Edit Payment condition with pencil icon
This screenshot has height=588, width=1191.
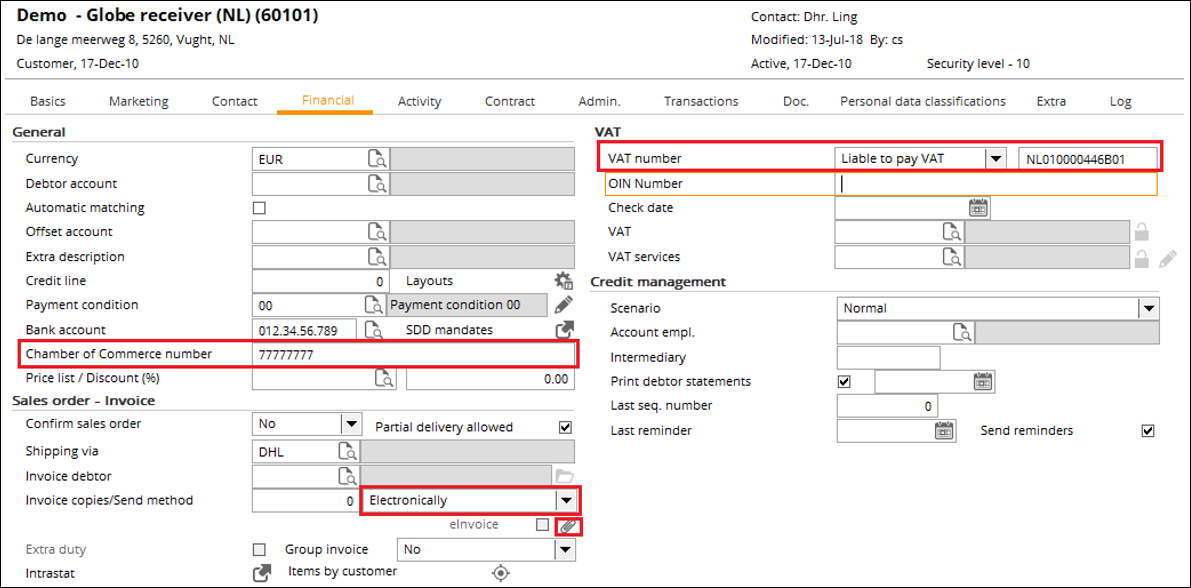[564, 305]
